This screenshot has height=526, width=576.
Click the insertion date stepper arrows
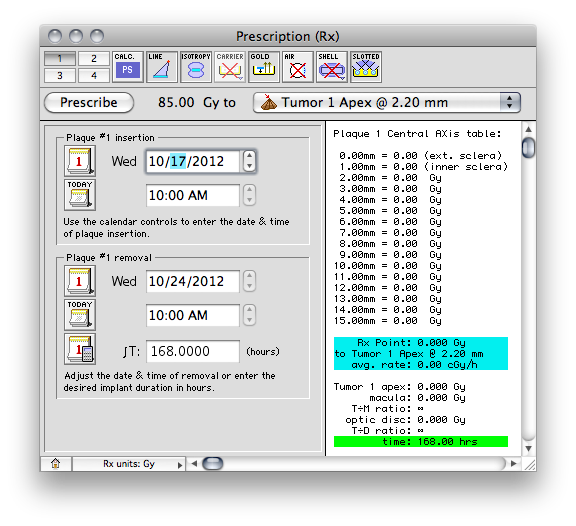click(249, 161)
